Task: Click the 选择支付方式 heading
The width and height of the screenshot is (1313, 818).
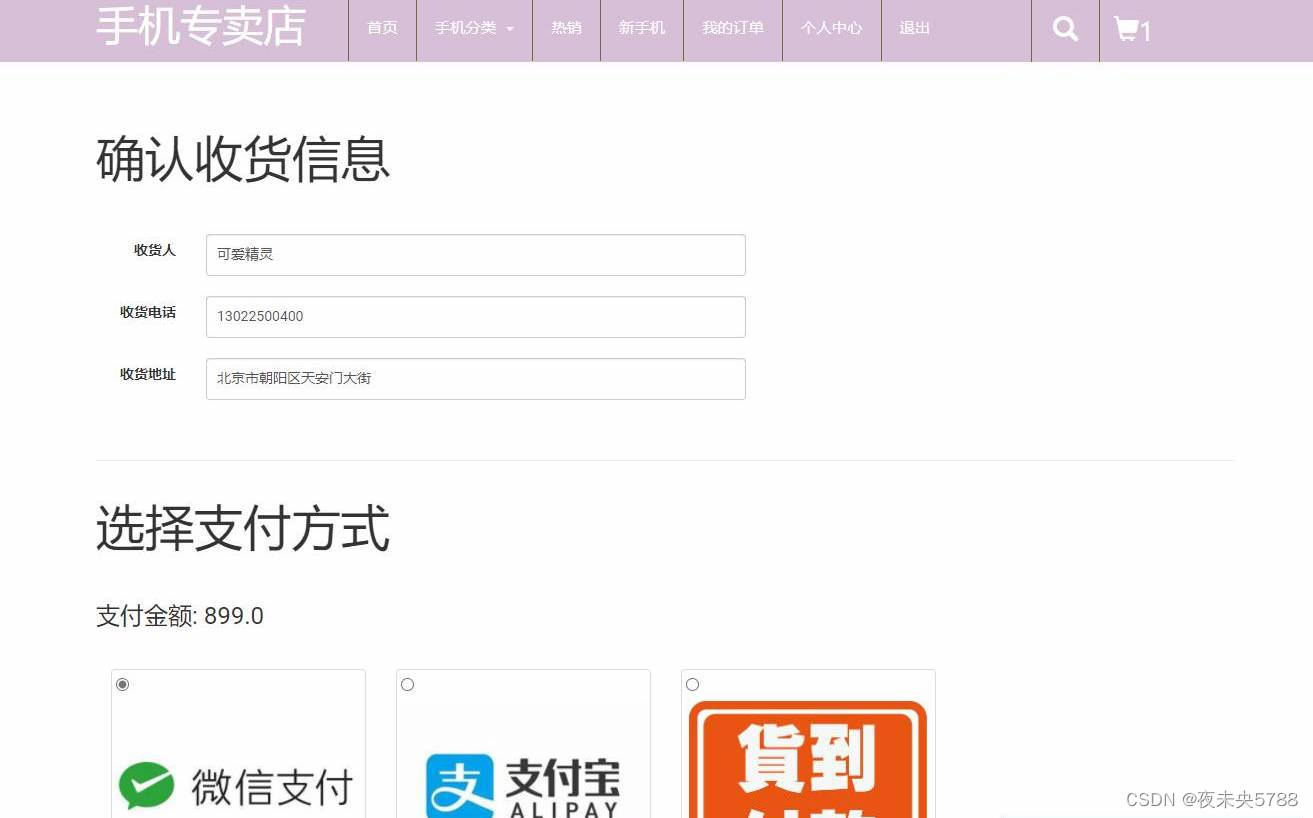Action: tap(243, 529)
